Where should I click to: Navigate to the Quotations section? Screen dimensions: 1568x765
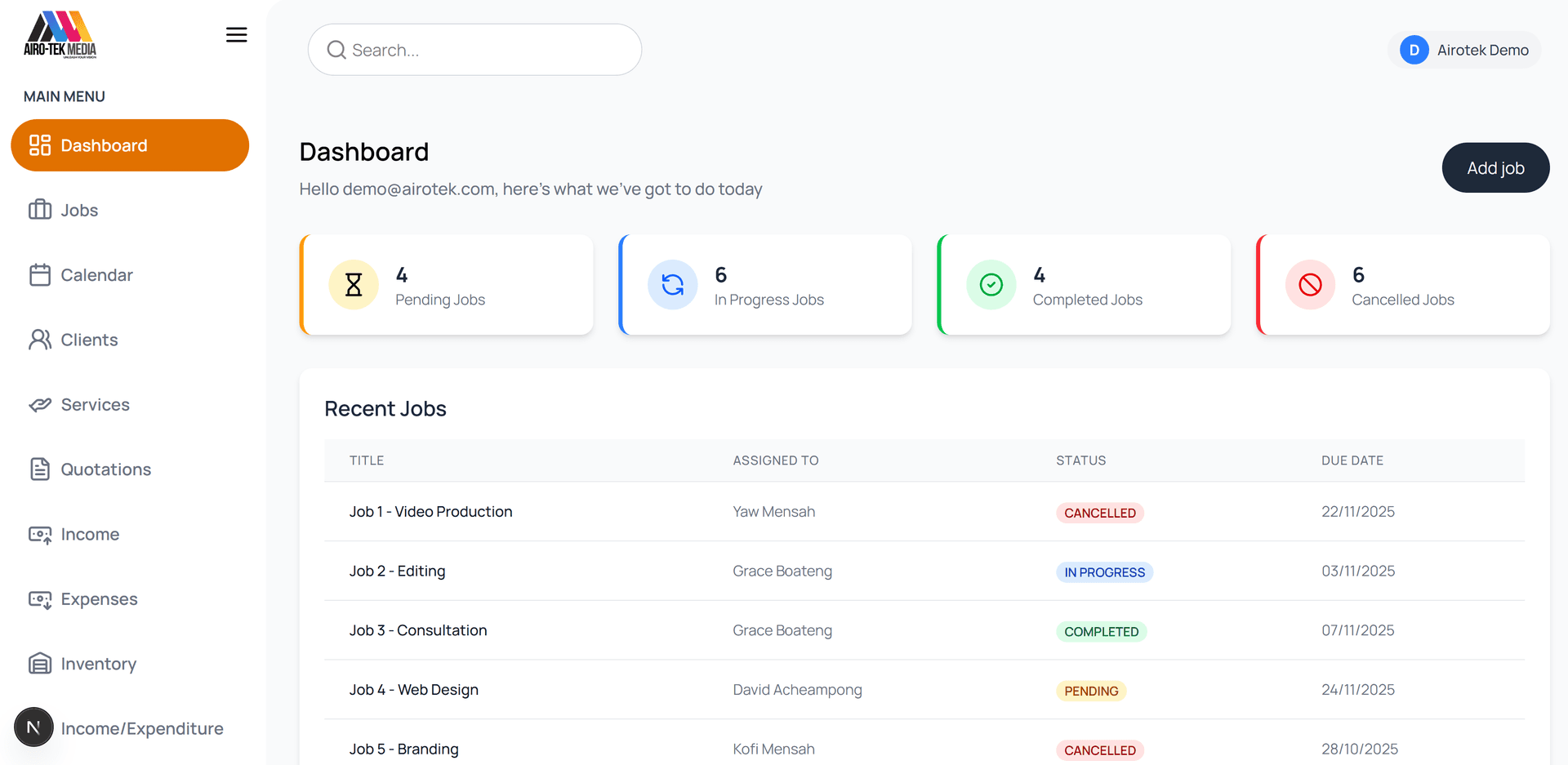coord(105,469)
